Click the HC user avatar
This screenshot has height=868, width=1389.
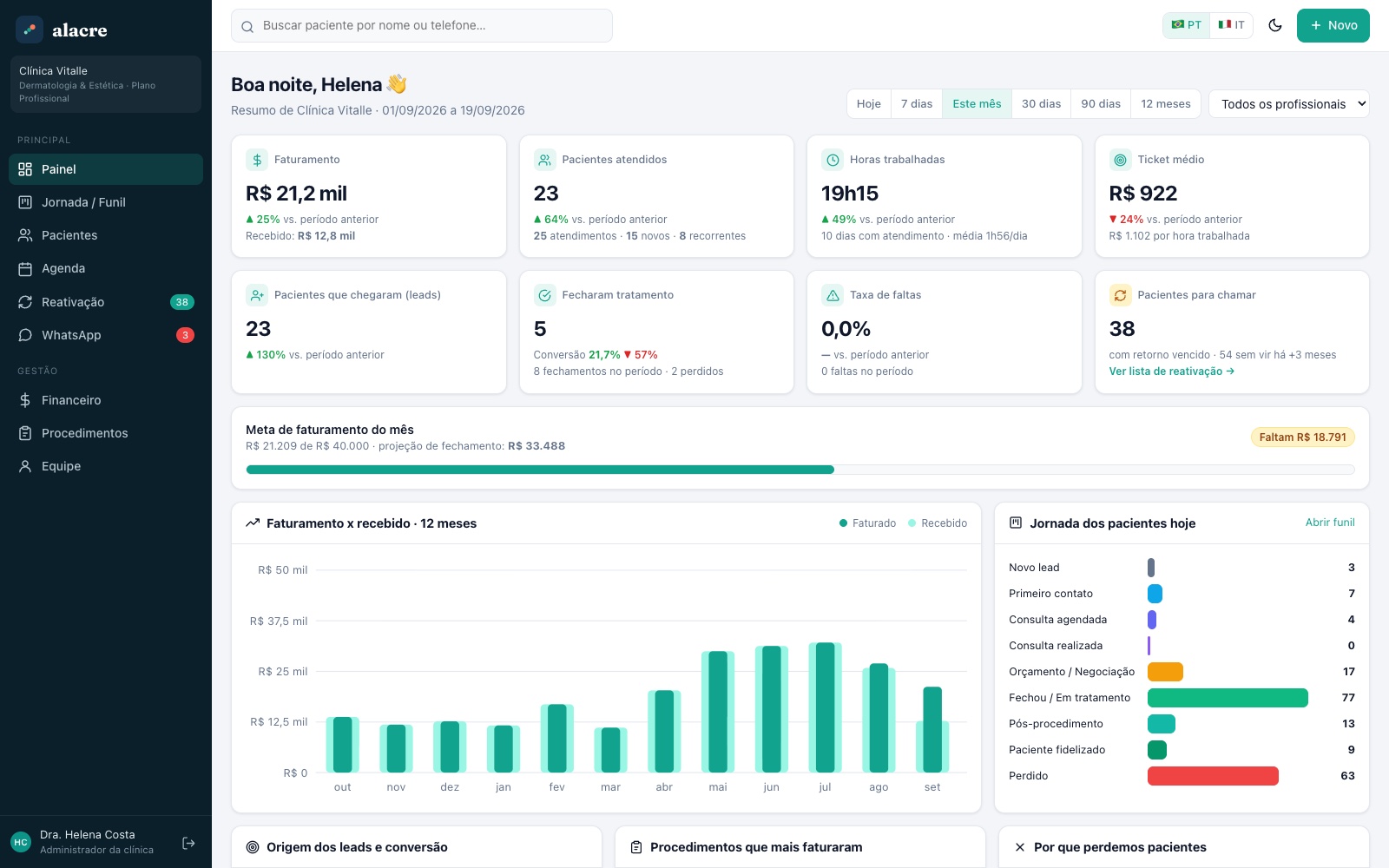21,842
